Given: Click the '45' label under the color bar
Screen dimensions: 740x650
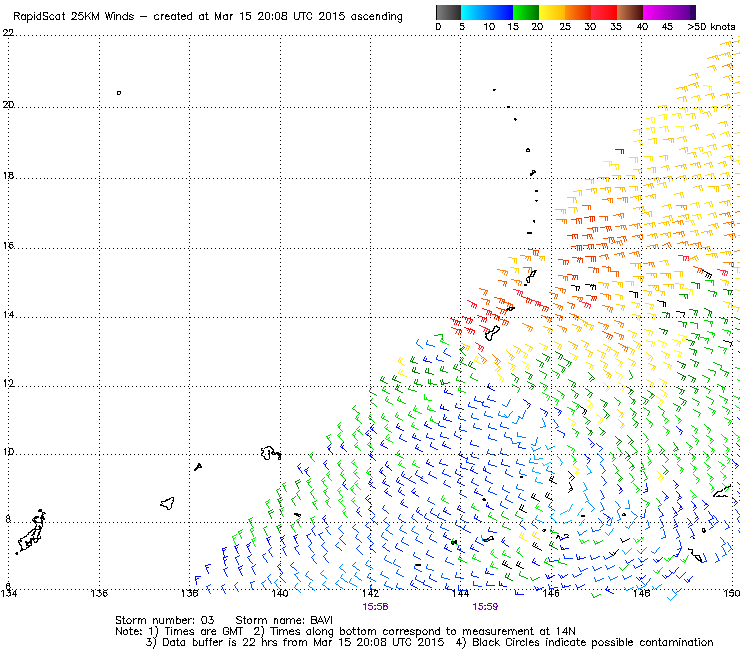Looking at the screenshot, I should (x=667, y=27).
